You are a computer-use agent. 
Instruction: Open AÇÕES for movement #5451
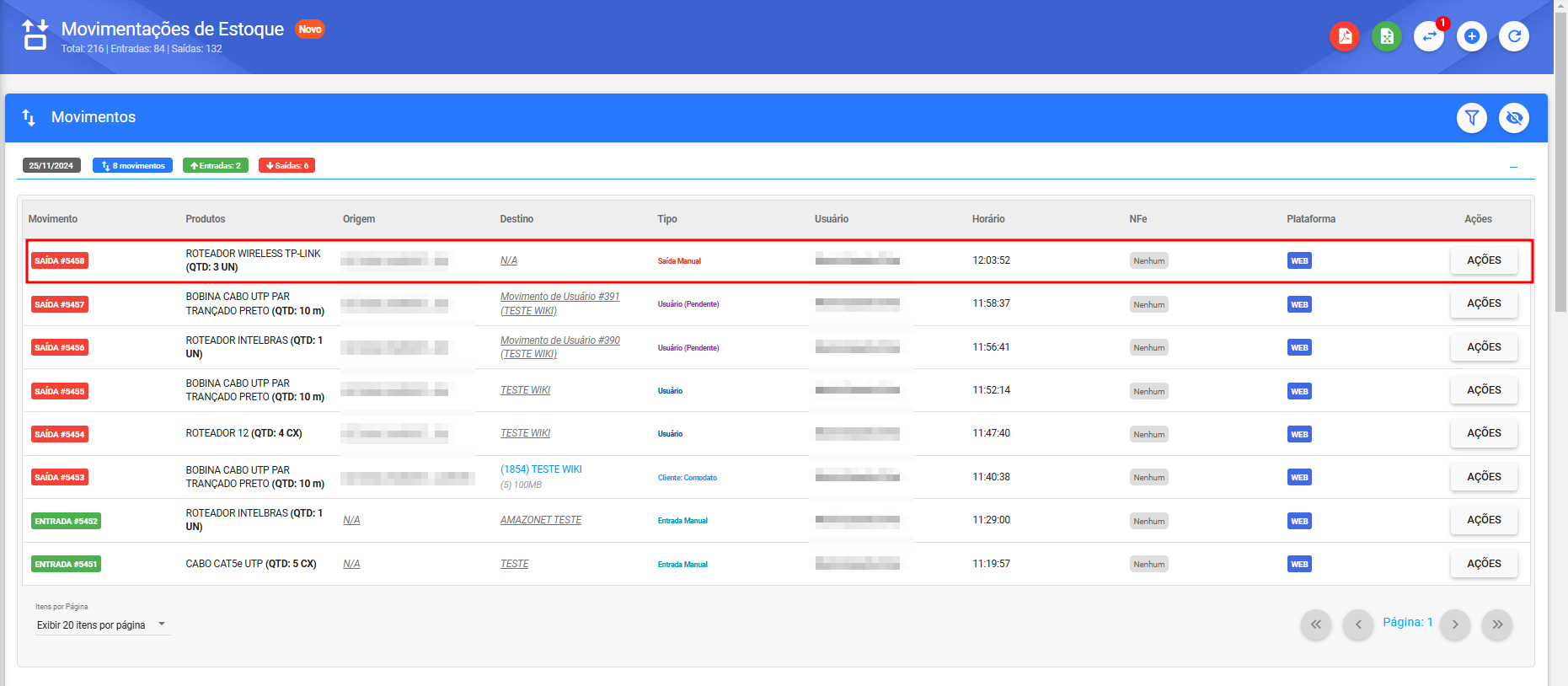coord(1484,564)
